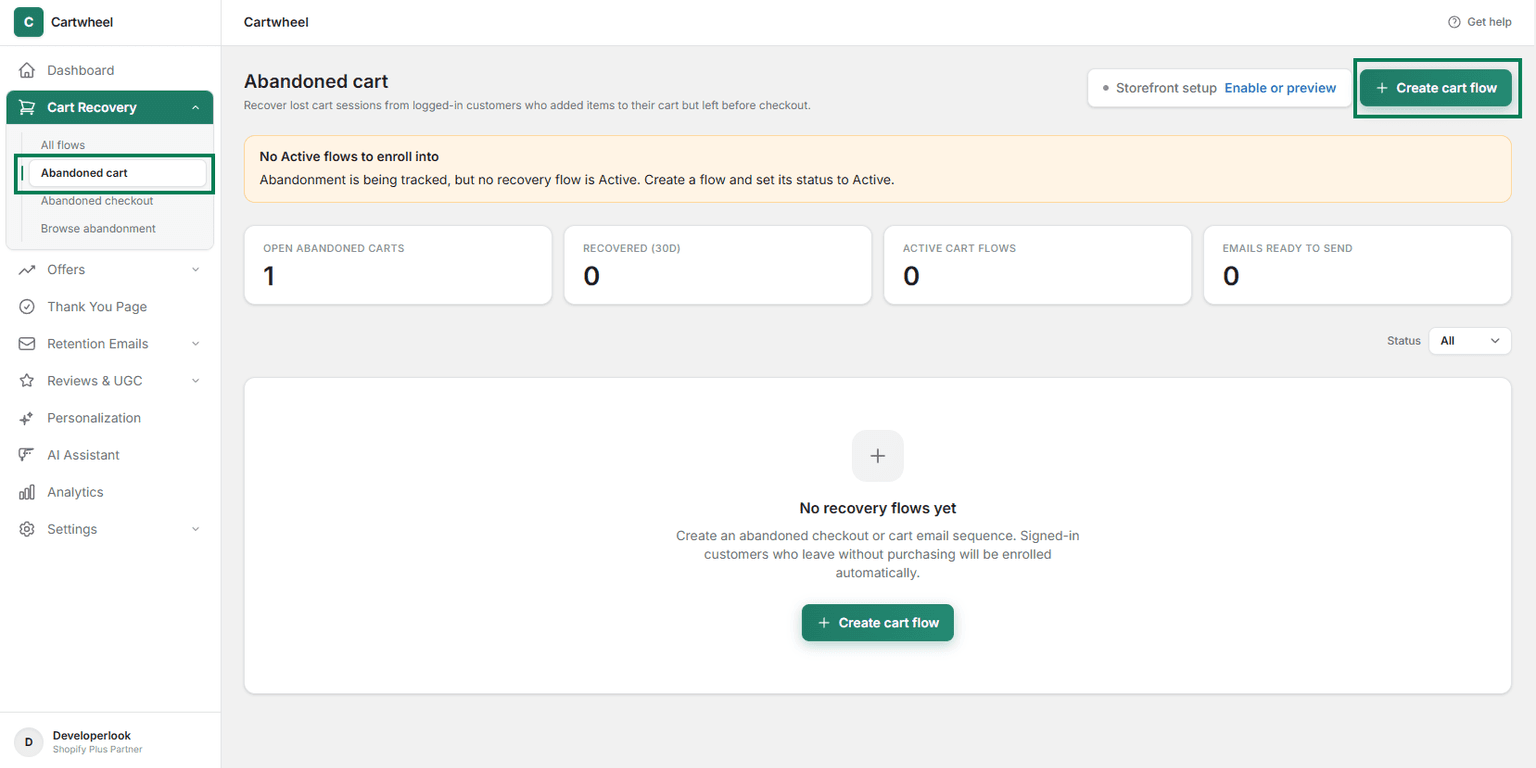Click the Reviews & UGC star icon
The height and width of the screenshot is (768, 1536).
pos(27,381)
